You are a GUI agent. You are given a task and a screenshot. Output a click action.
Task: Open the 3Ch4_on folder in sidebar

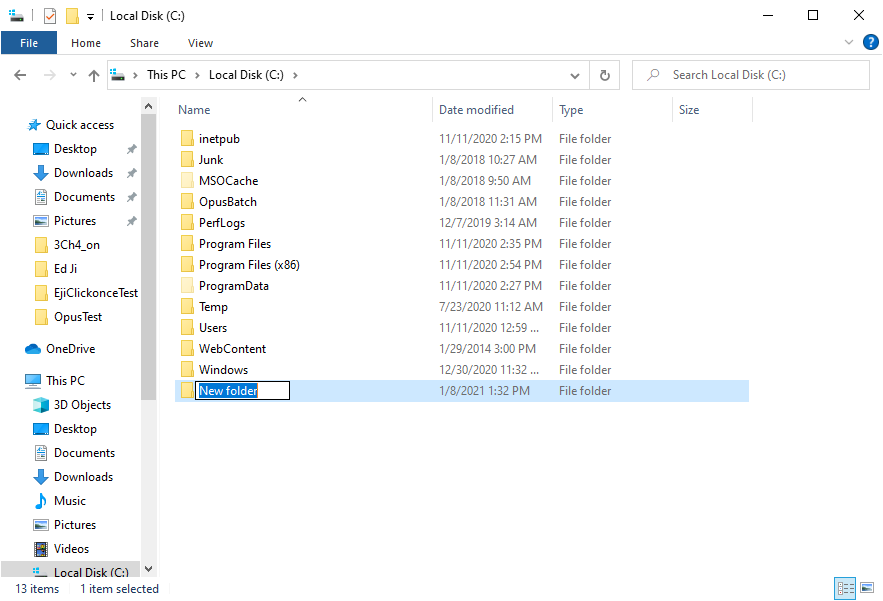(x=77, y=245)
